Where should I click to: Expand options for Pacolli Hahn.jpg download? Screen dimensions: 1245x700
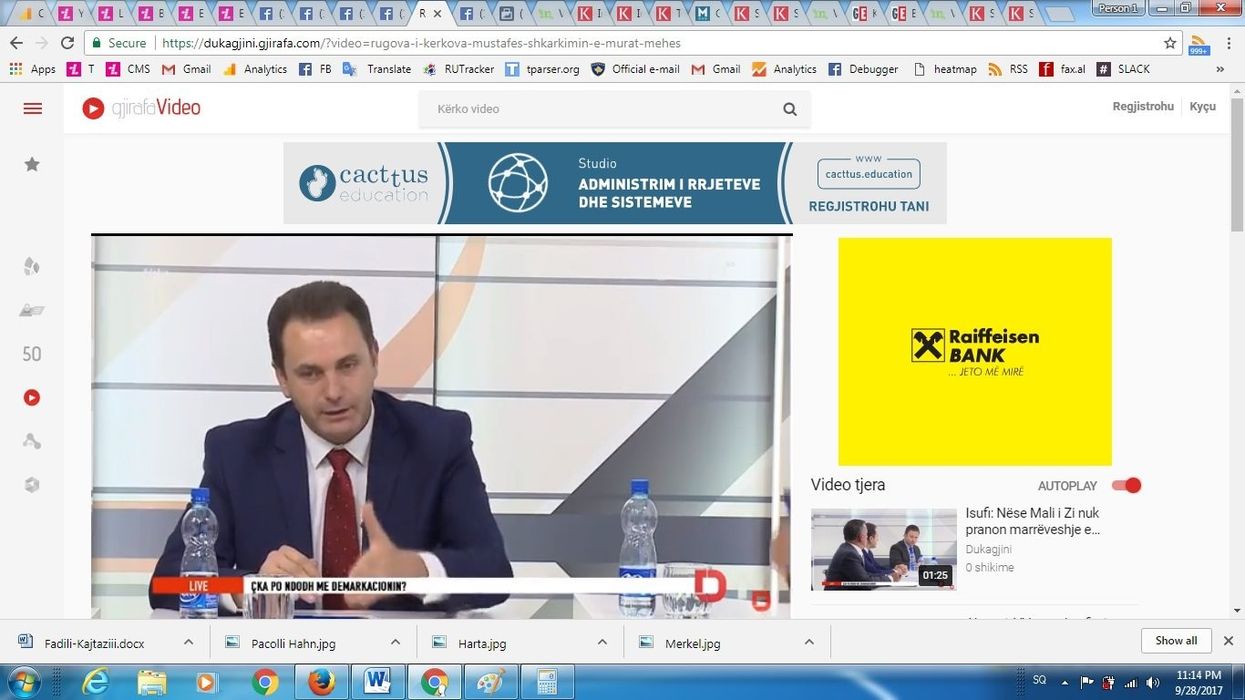click(x=395, y=642)
